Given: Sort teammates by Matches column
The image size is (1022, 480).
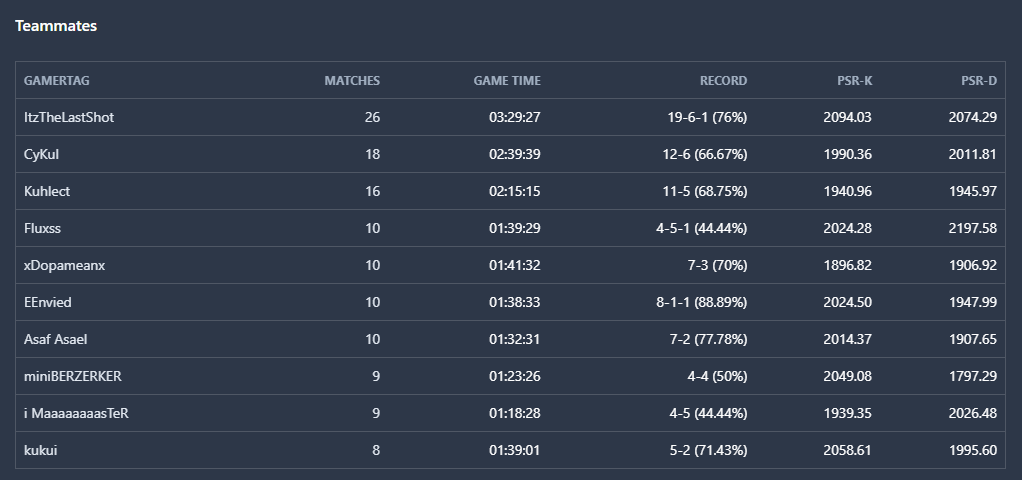Looking at the screenshot, I should [352, 81].
